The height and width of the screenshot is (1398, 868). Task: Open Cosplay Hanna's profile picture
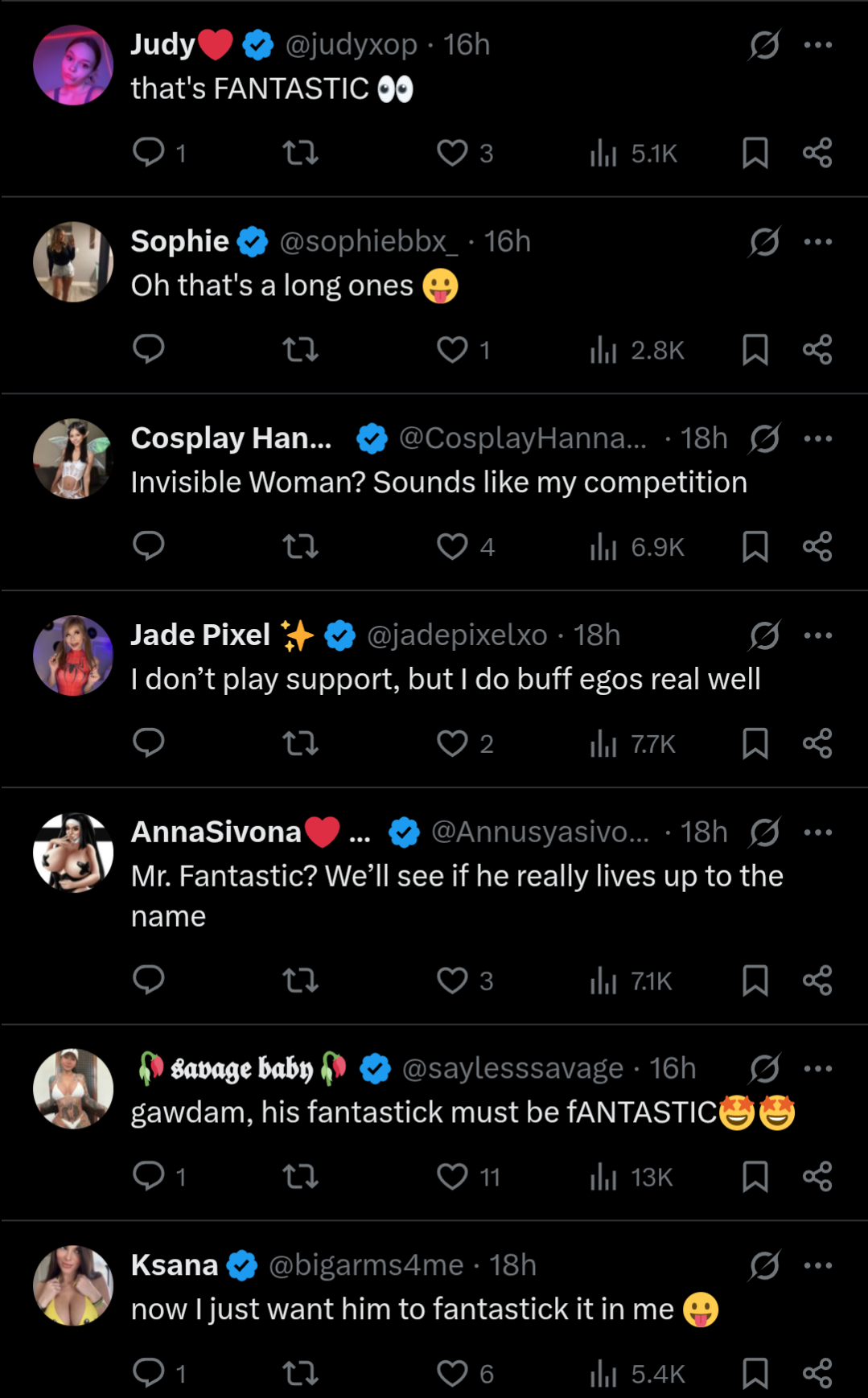(73, 458)
